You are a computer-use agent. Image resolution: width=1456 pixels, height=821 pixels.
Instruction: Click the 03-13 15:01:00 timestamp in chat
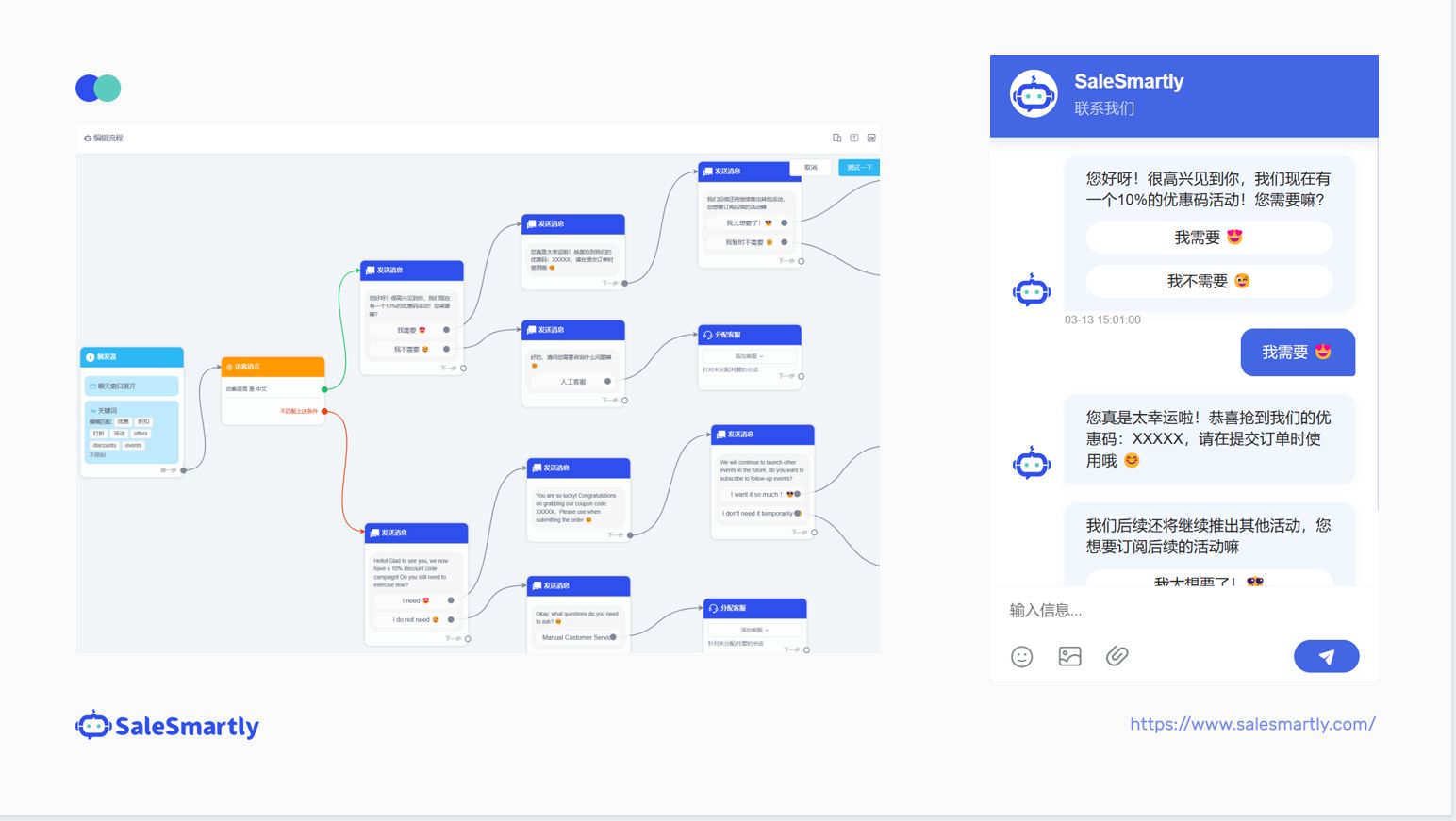1102,320
